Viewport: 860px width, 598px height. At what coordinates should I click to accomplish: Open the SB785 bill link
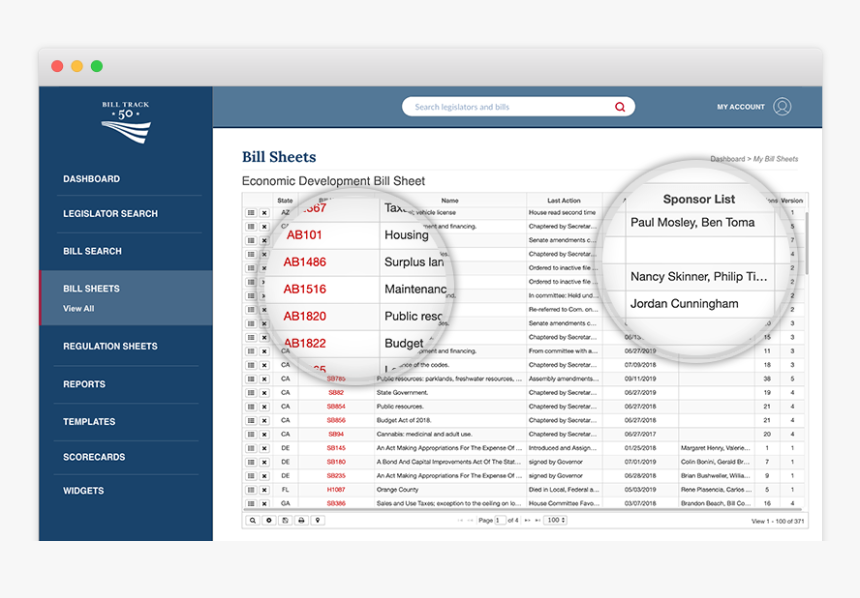336,379
